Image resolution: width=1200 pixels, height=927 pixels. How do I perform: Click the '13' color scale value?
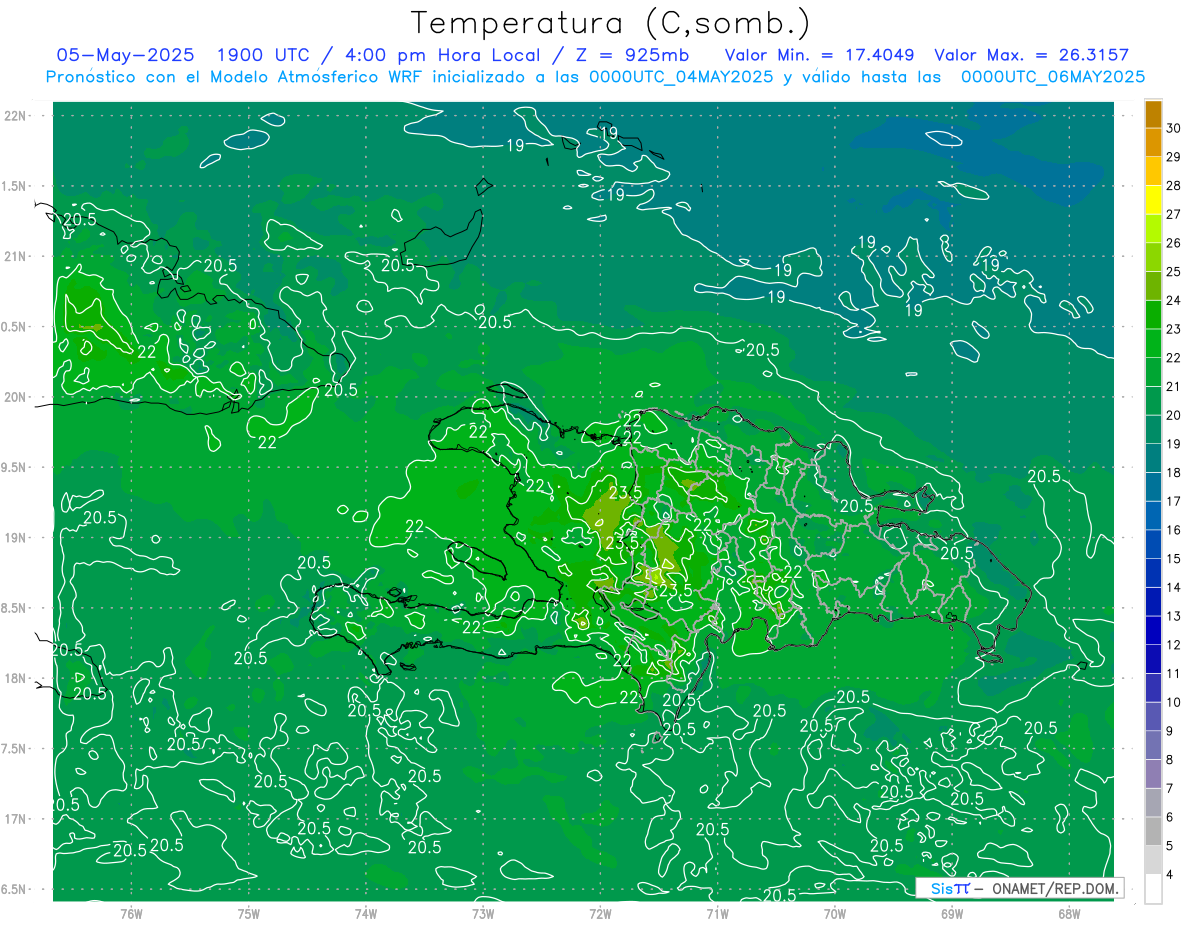[x=1174, y=616]
